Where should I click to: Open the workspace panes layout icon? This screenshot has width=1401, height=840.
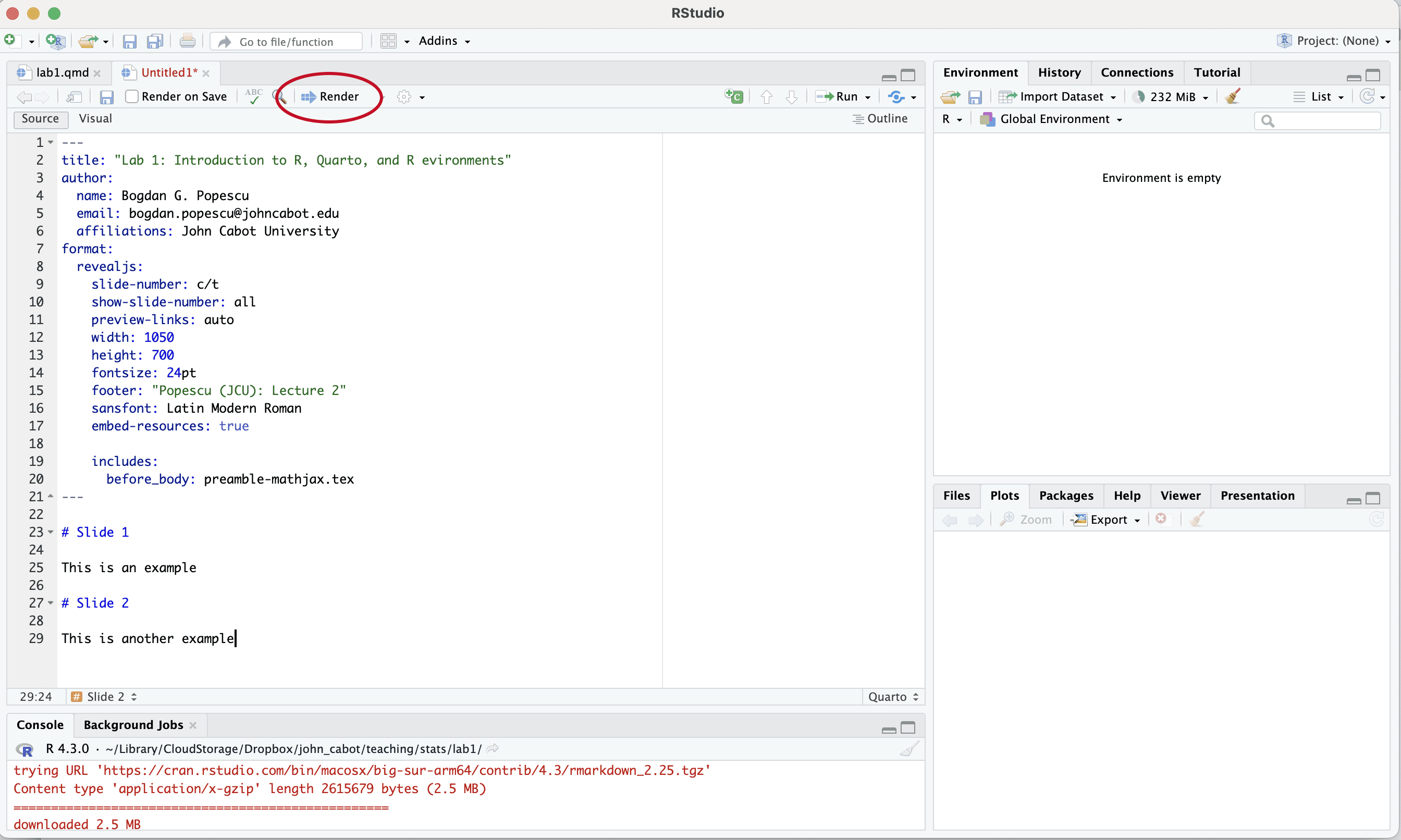[388, 41]
